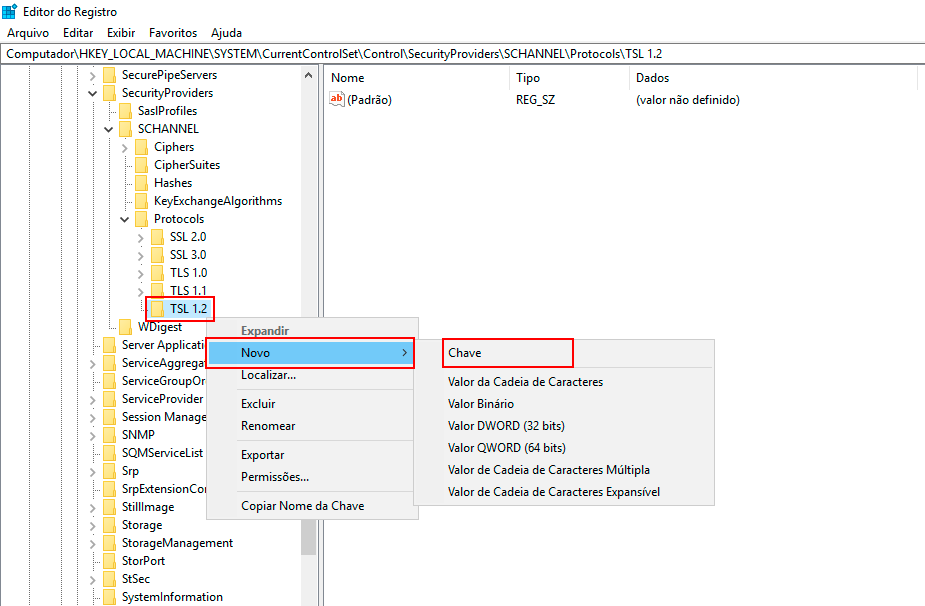This screenshot has height=606, width=925.
Task: Click the StillImage folder icon
Action: pos(110,507)
